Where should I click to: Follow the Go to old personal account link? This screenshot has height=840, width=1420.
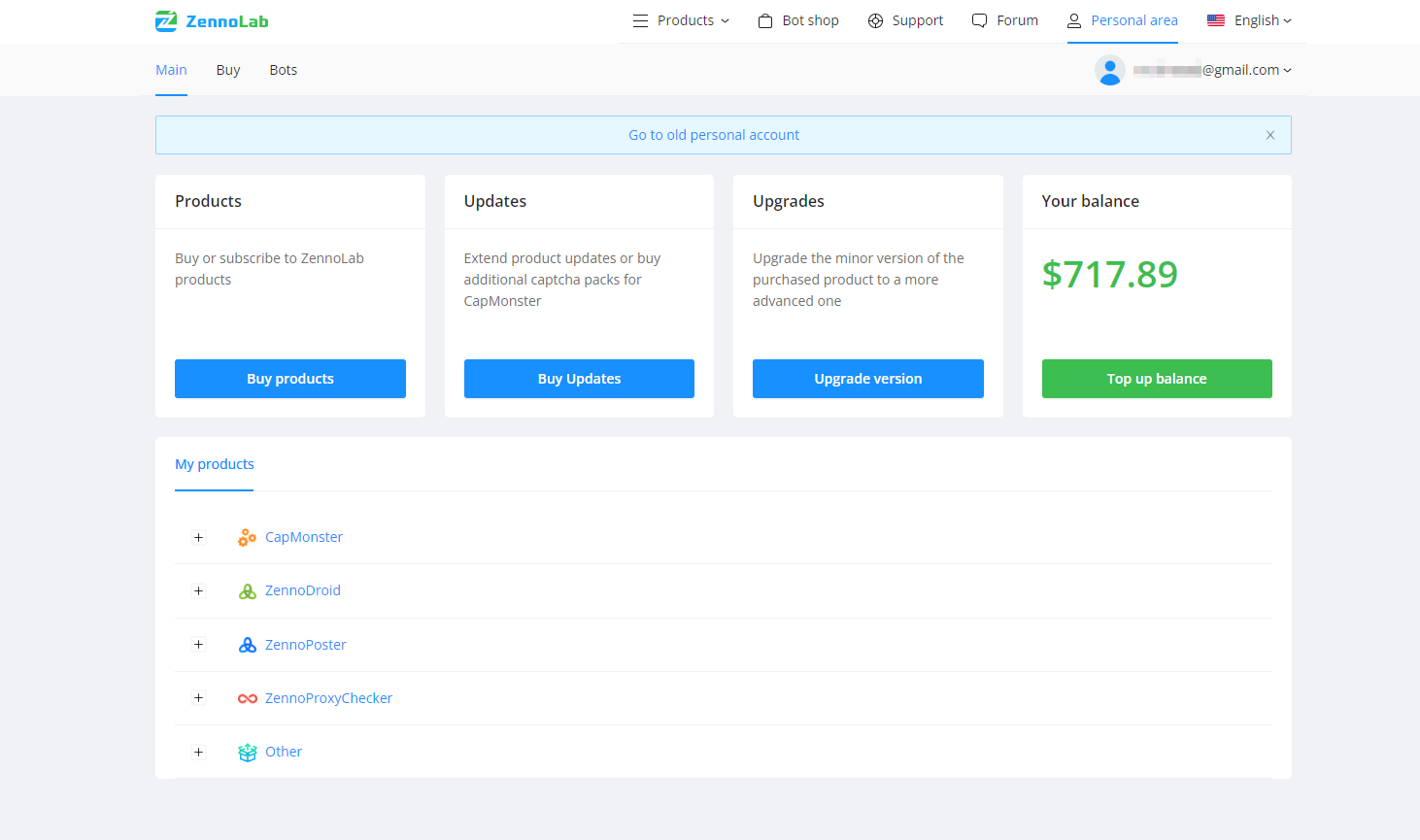click(714, 135)
